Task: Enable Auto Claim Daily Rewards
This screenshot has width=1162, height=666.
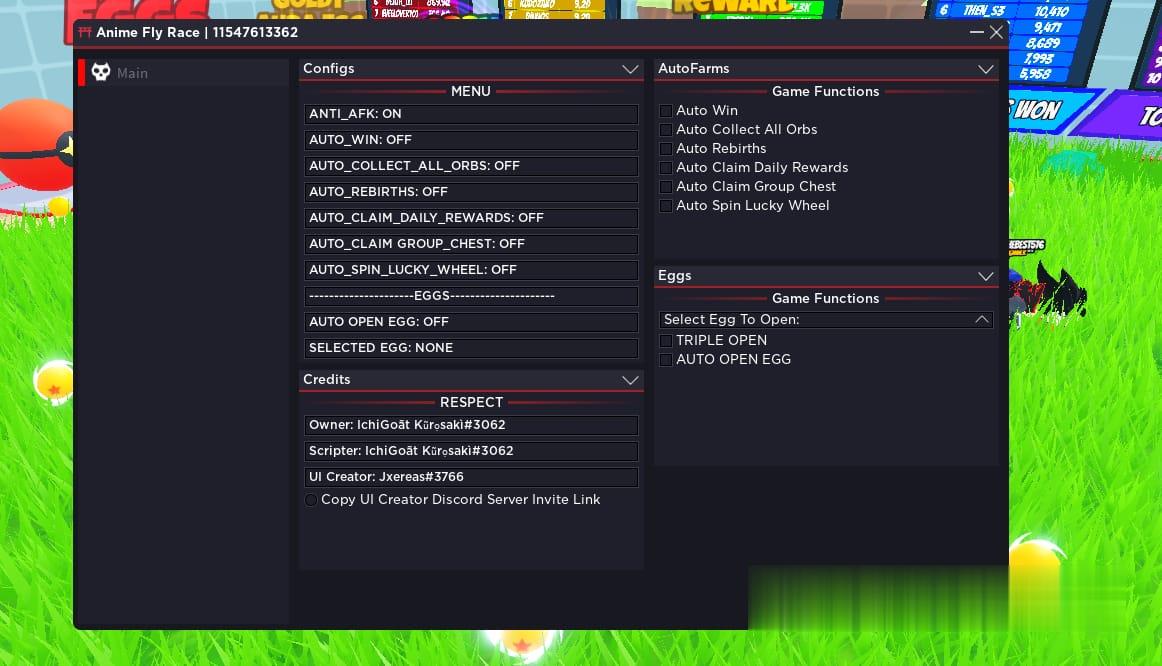Action: (666, 168)
